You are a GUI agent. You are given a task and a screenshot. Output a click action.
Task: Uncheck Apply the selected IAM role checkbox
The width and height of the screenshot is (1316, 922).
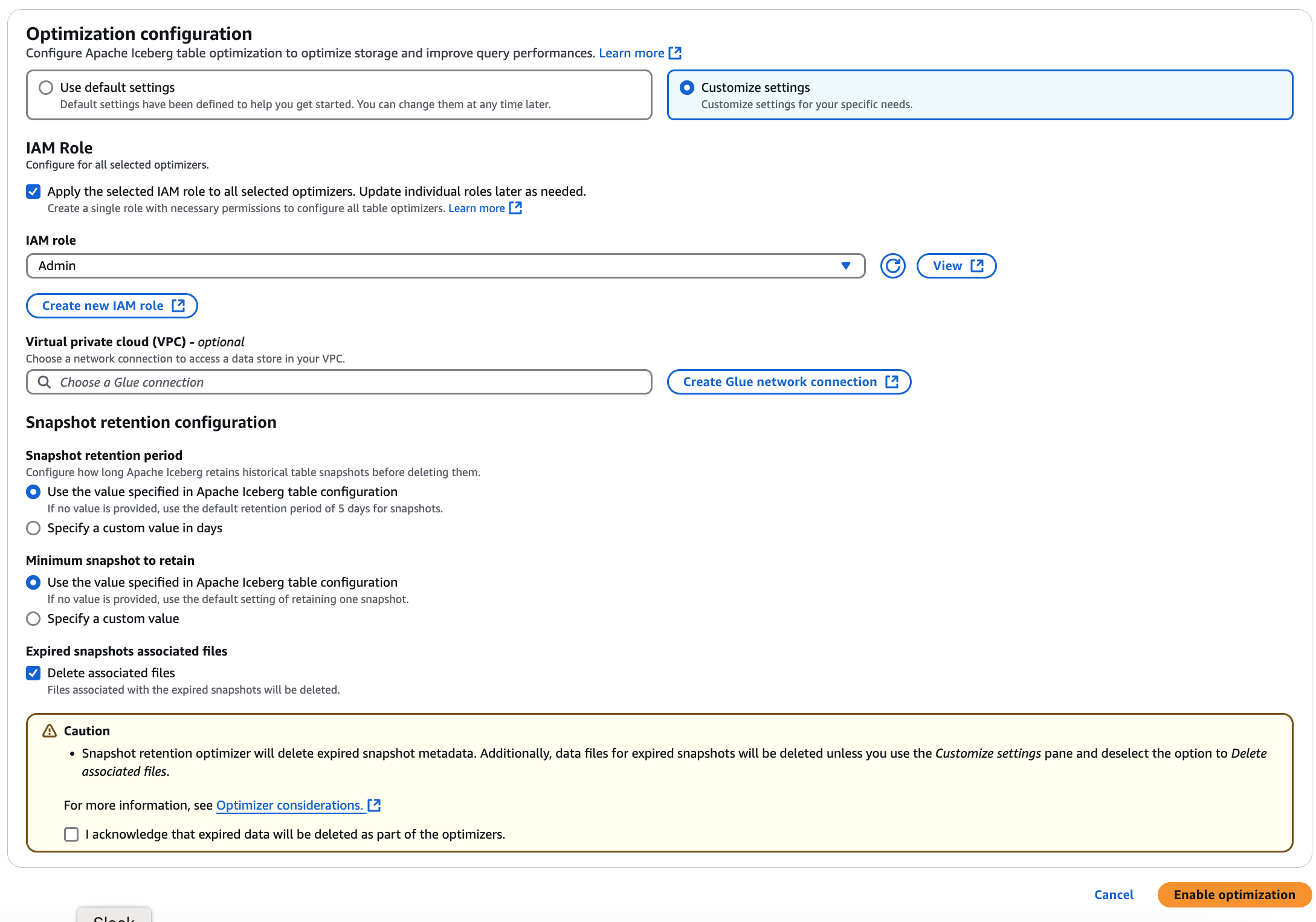33,192
